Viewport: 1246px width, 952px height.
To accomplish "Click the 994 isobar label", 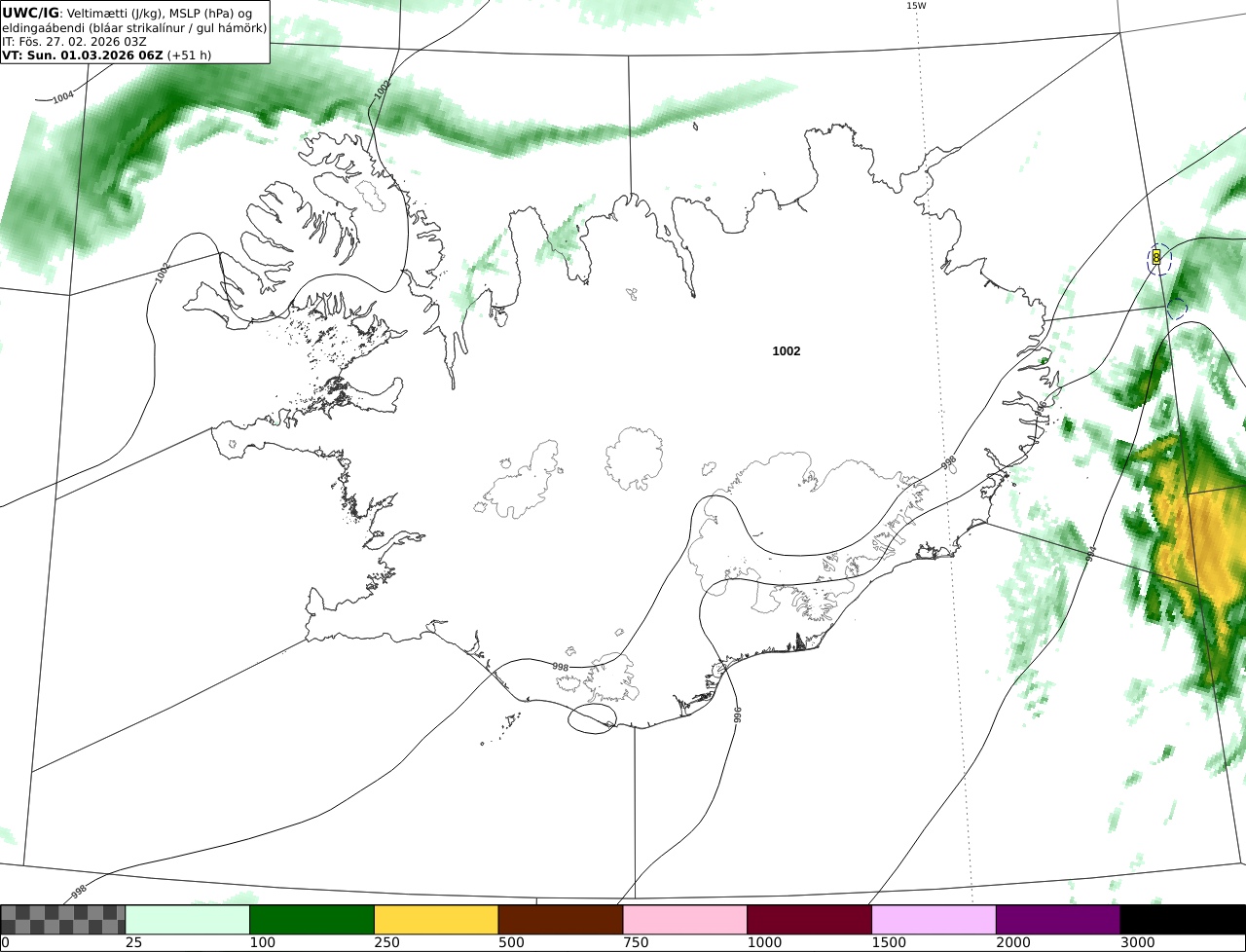I will pos(1091,554).
